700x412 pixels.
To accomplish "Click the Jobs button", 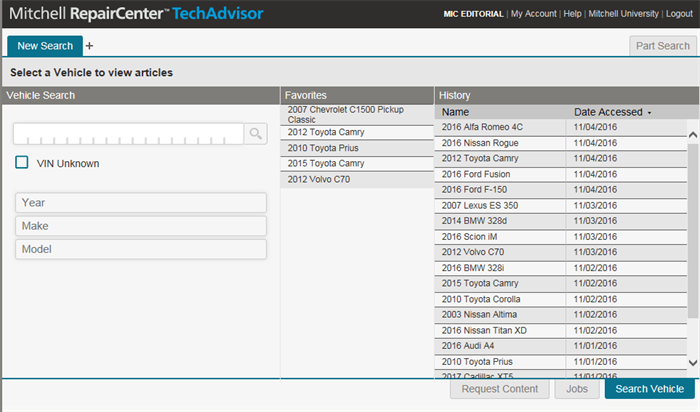I will [x=577, y=389].
